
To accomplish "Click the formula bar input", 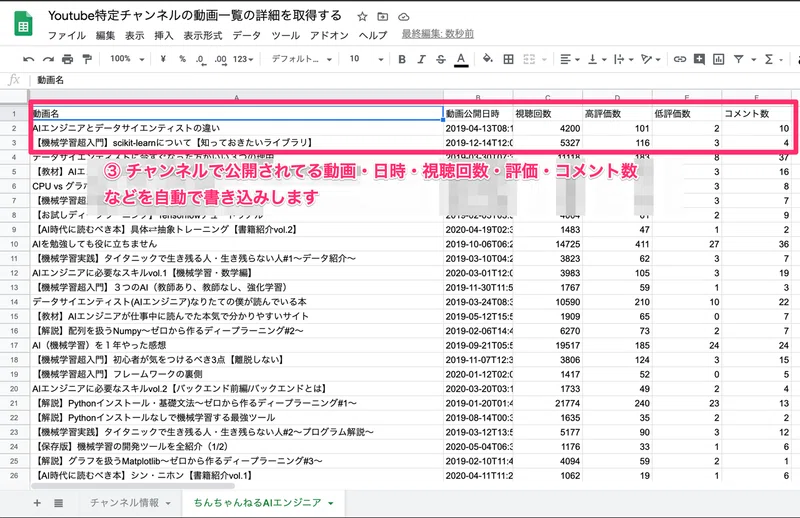I will tap(416, 80).
